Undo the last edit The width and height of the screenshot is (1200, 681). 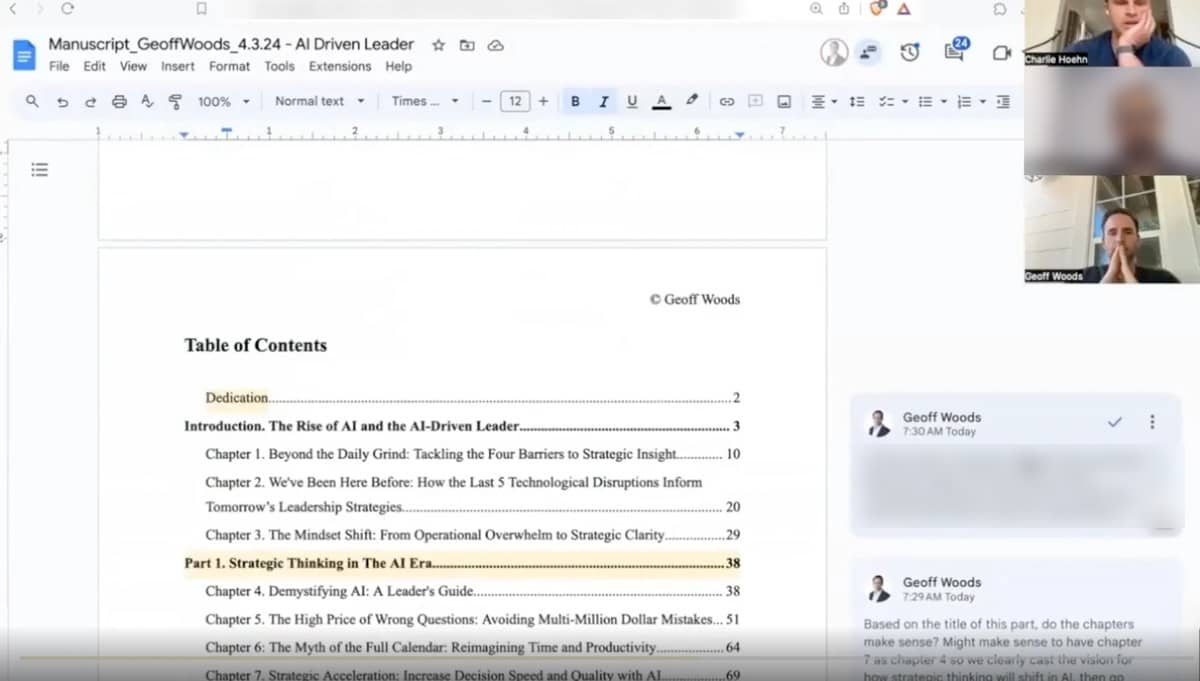62,101
